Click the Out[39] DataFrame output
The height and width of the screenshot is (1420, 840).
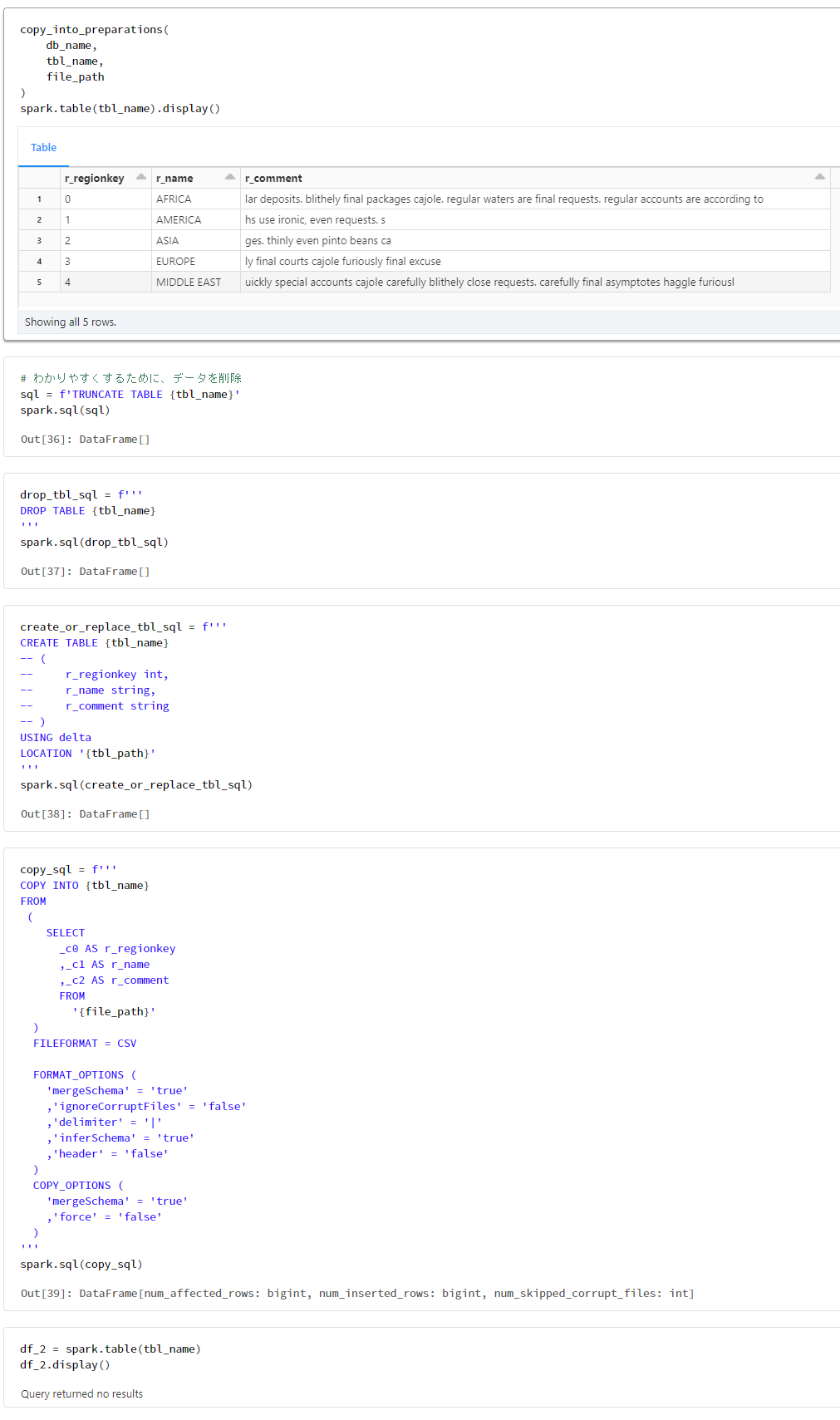tap(357, 1294)
